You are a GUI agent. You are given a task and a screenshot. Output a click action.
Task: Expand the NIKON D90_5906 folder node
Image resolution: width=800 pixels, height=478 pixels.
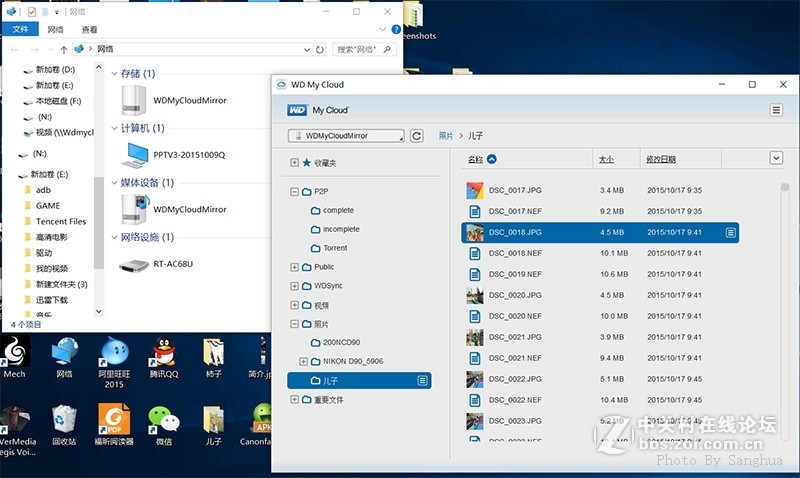click(303, 361)
